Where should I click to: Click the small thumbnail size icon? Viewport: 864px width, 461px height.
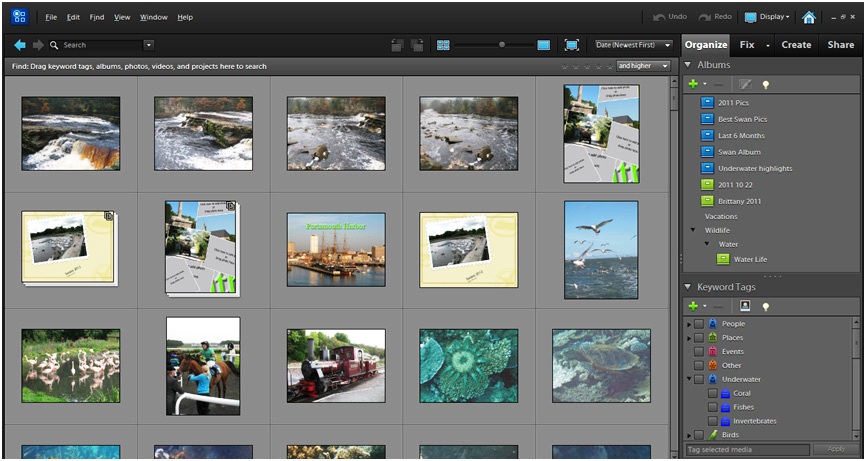point(443,45)
